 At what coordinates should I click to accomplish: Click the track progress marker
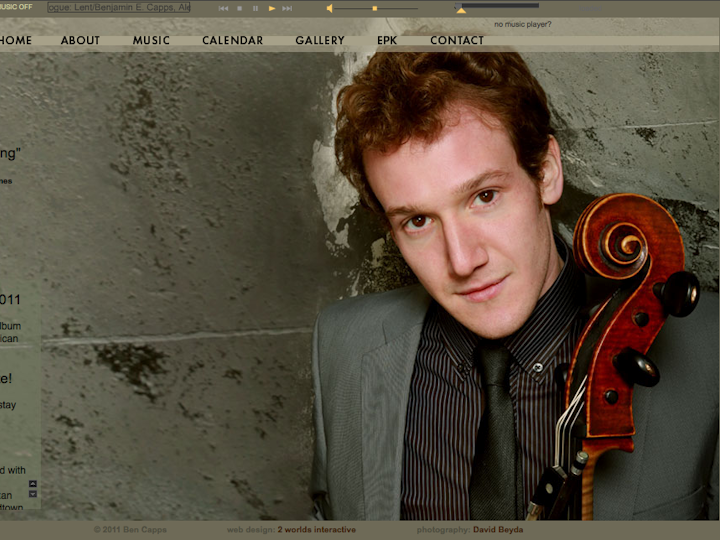pyautogui.click(x=460, y=10)
